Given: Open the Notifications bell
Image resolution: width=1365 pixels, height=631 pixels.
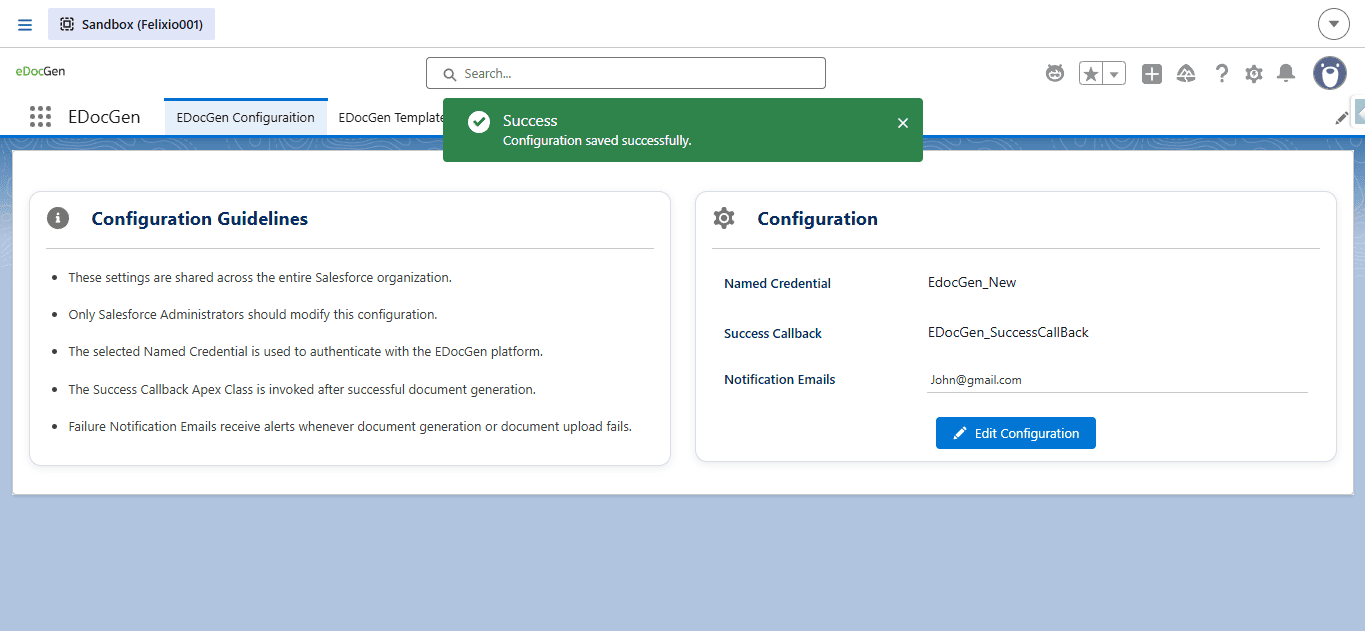Looking at the screenshot, I should 1287,73.
